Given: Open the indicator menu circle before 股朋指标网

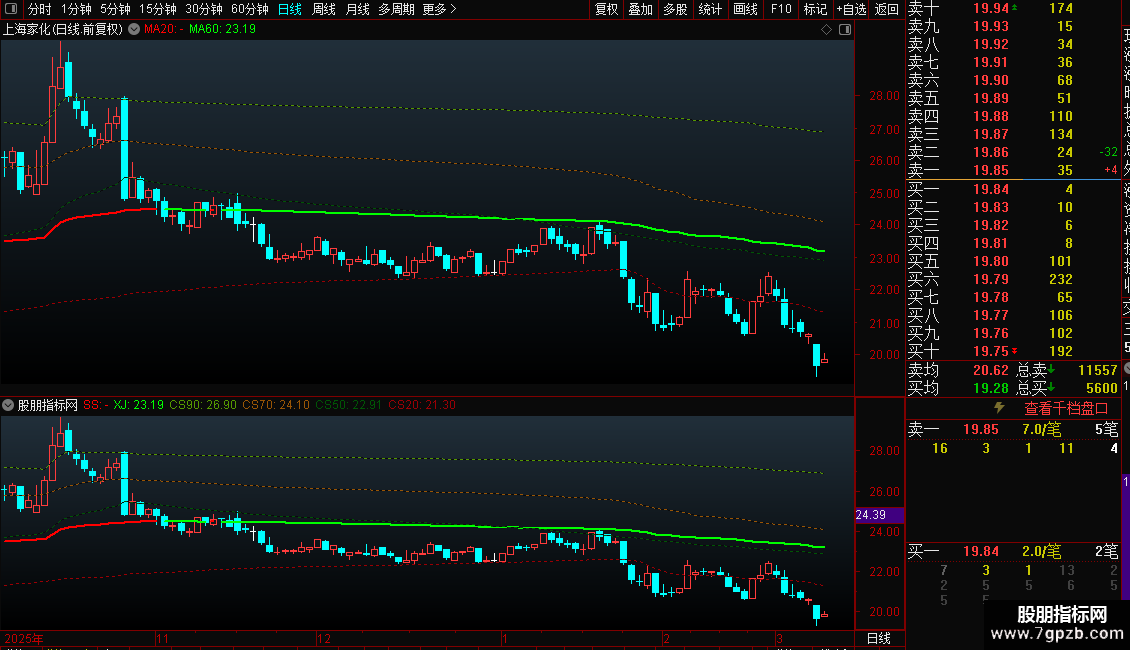Looking at the screenshot, I should pos(8,405).
